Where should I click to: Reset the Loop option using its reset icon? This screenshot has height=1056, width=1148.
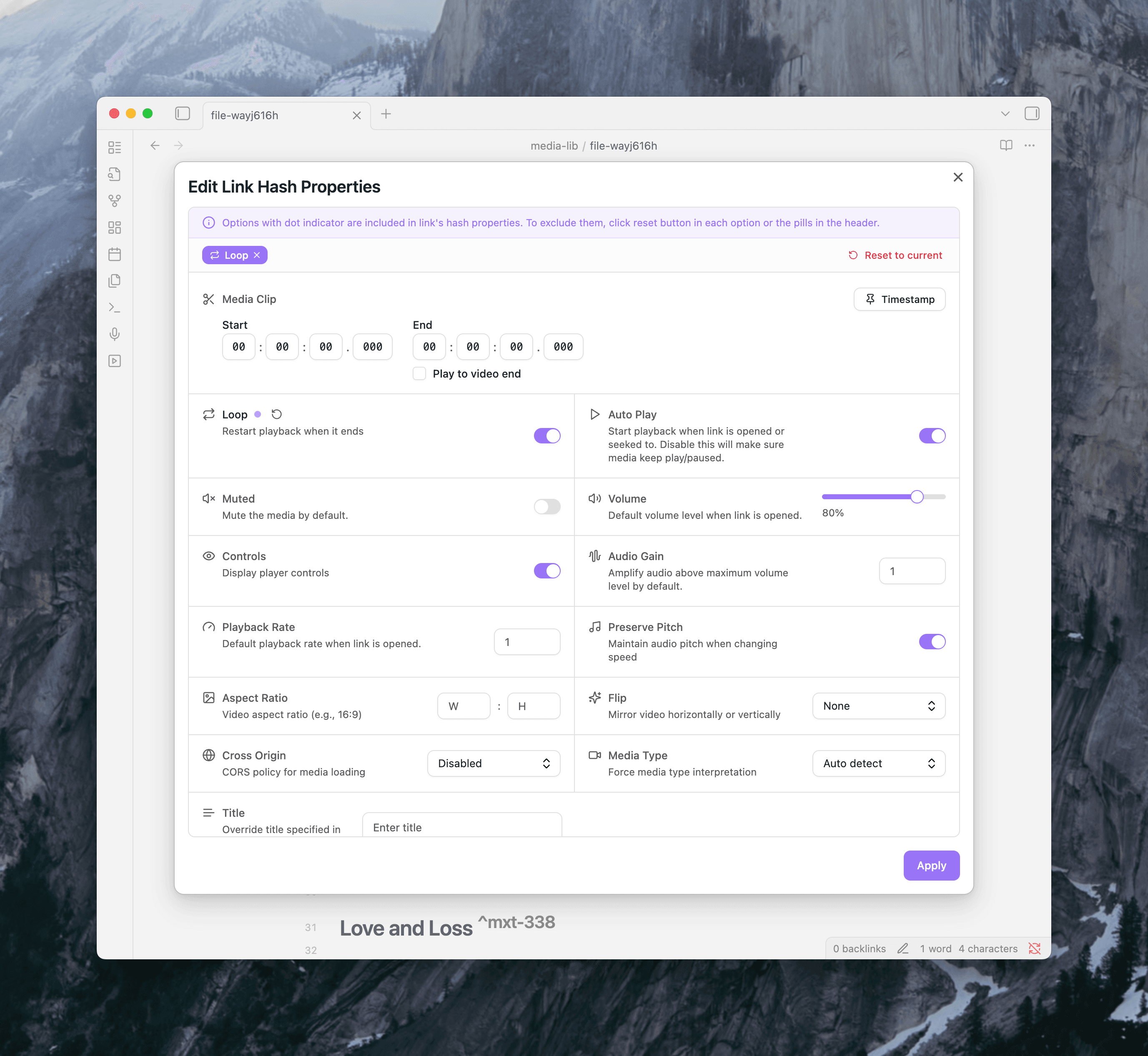point(278,414)
